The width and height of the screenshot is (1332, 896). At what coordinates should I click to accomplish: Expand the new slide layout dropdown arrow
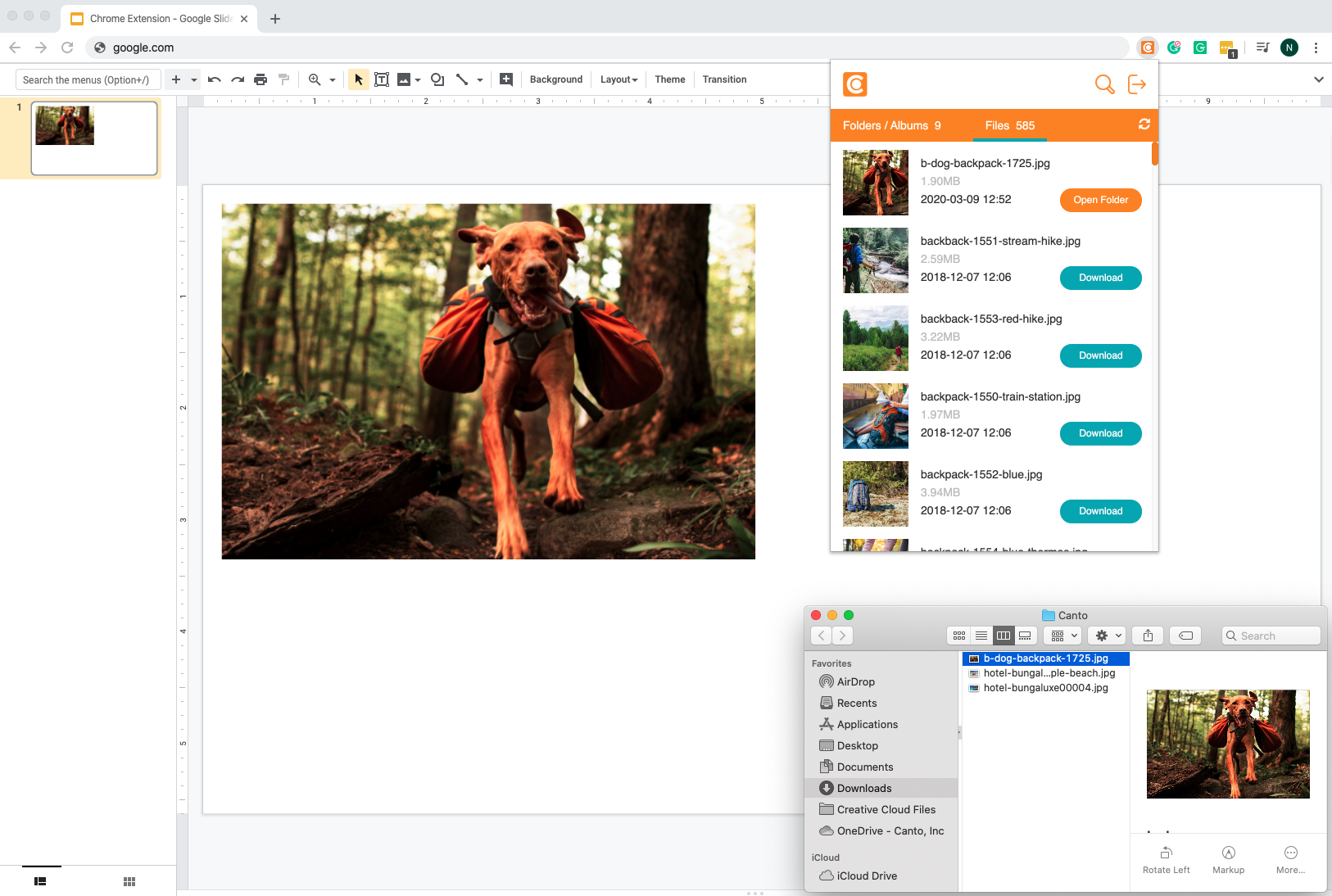click(x=194, y=79)
